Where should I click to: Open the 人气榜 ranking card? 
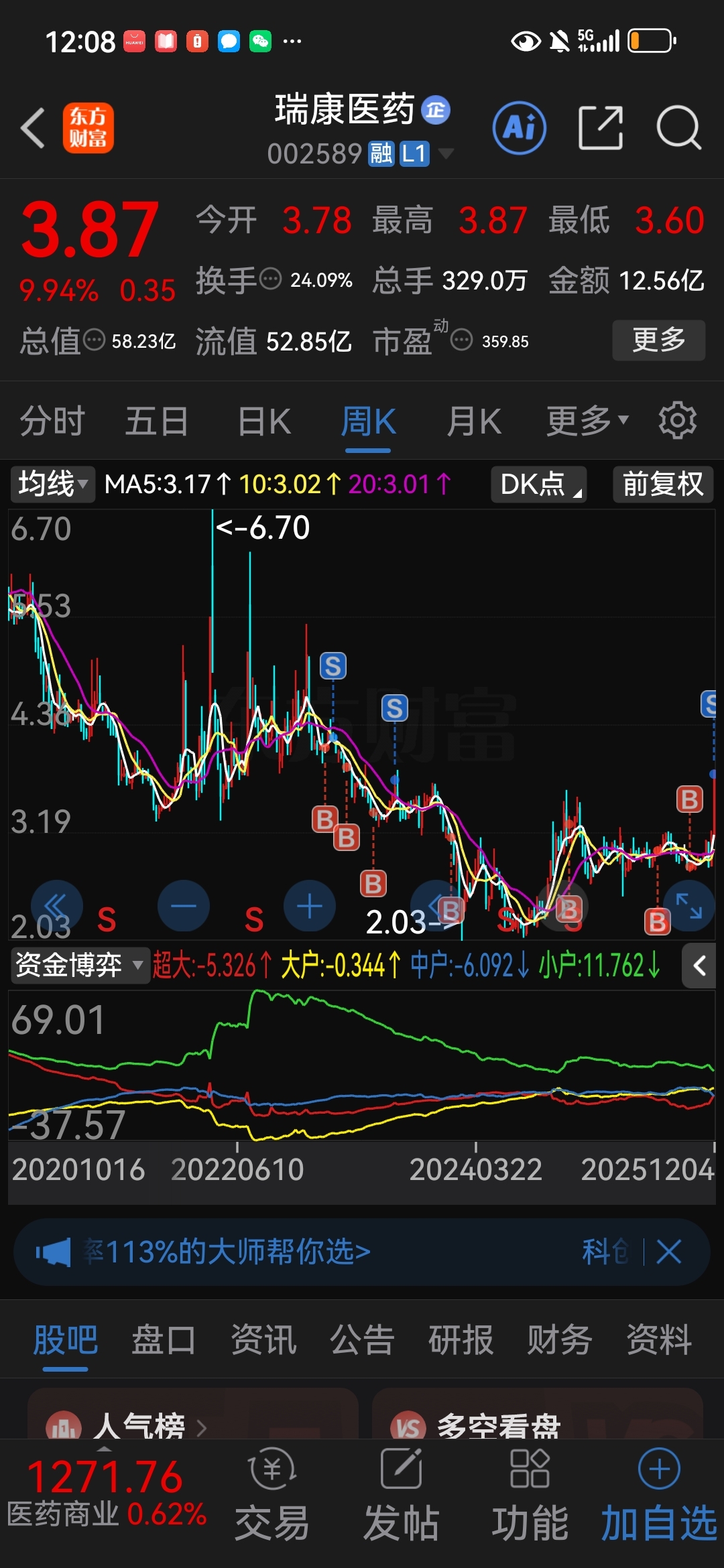pos(193,1414)
